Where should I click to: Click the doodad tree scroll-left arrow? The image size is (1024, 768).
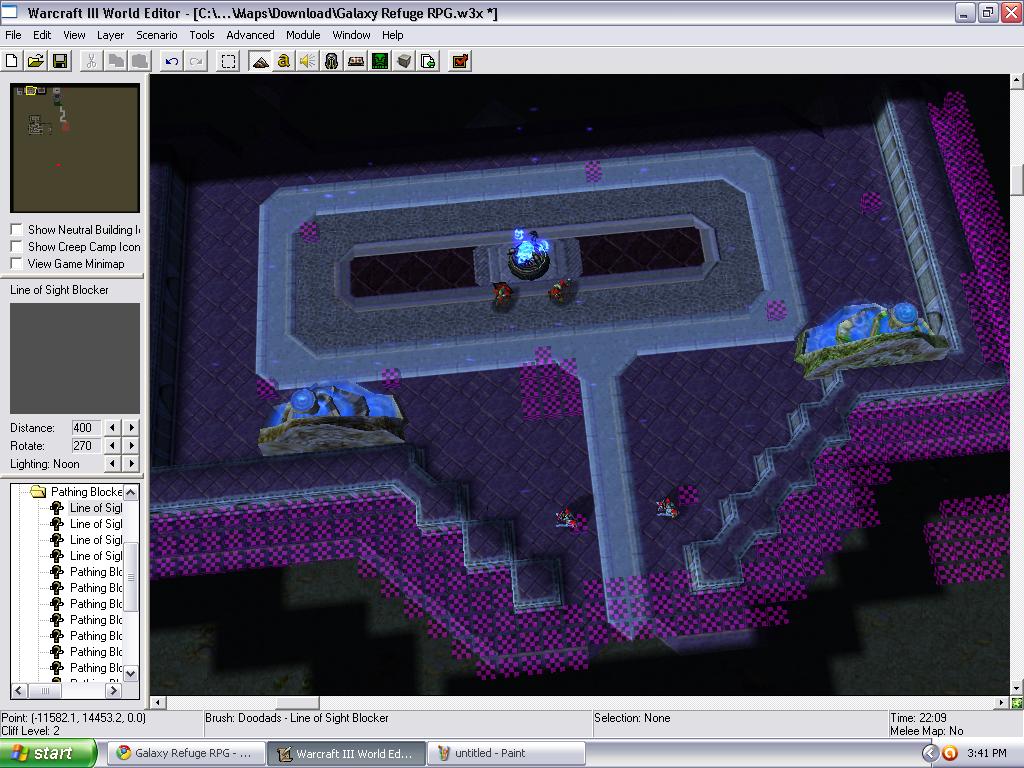[18, 690]
